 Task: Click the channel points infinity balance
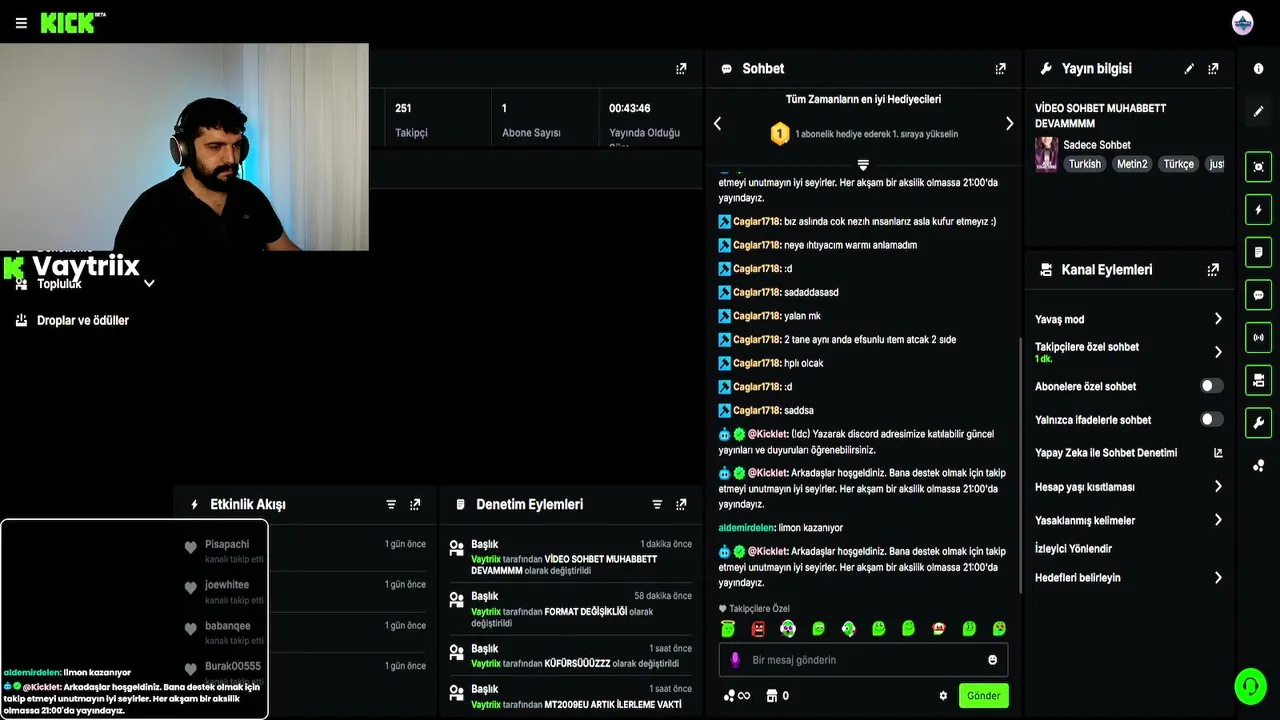pos(737,696)
